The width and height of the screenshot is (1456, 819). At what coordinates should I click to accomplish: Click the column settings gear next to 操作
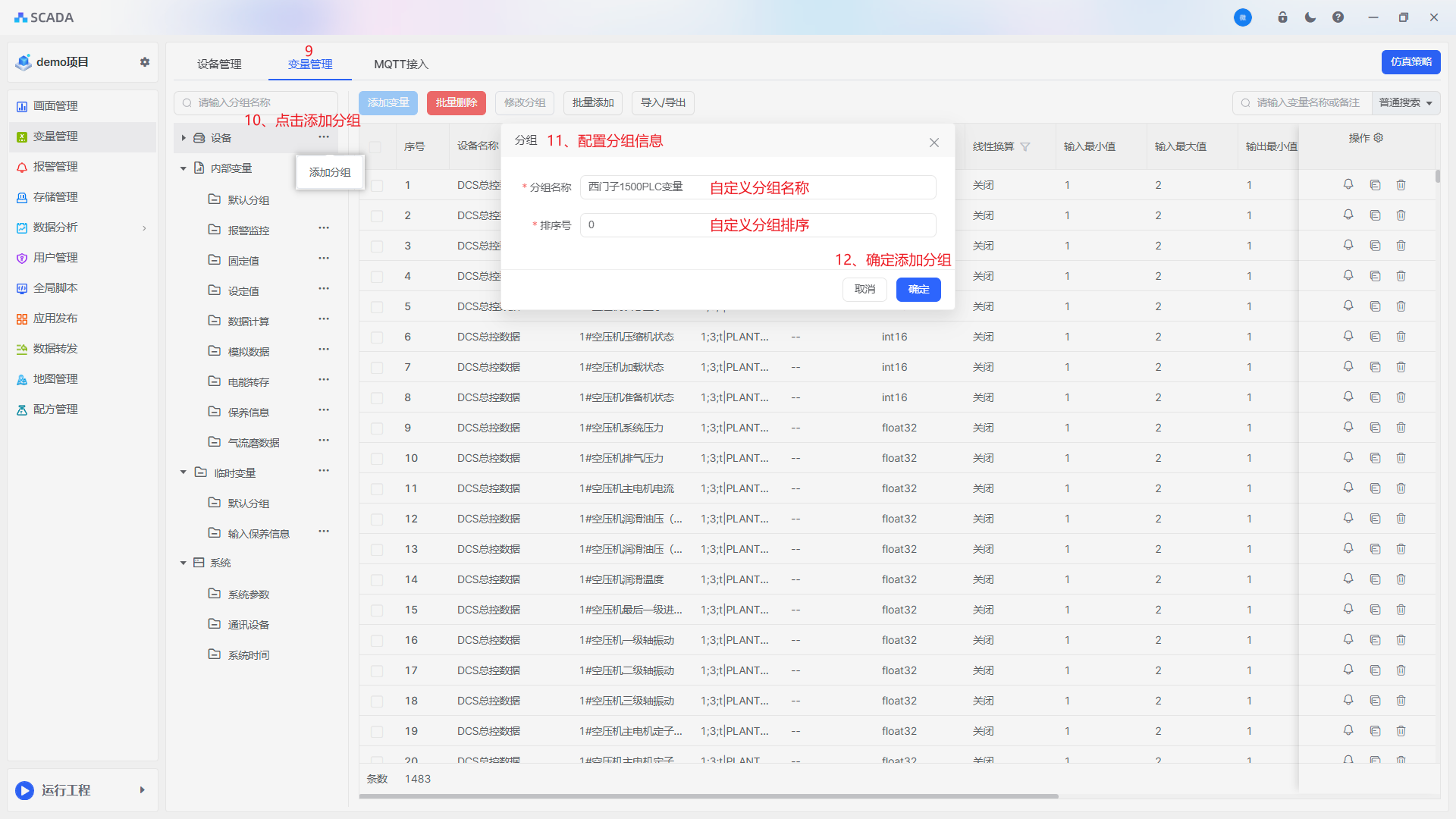click(x=1379, y=138)
